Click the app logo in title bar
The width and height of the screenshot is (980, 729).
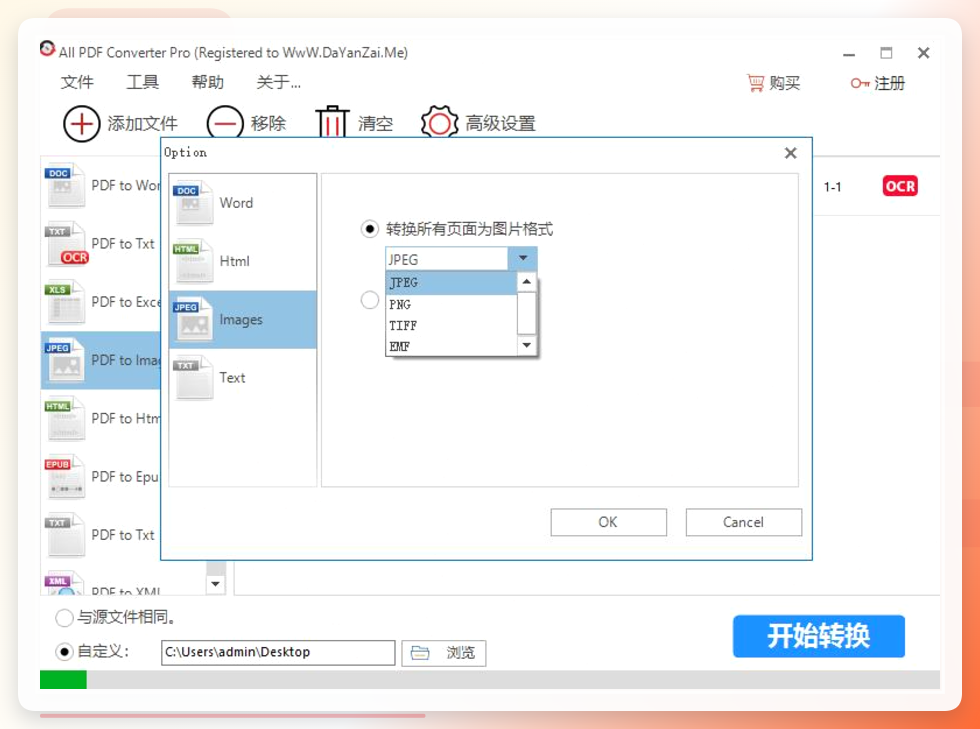tap(47, 49)
